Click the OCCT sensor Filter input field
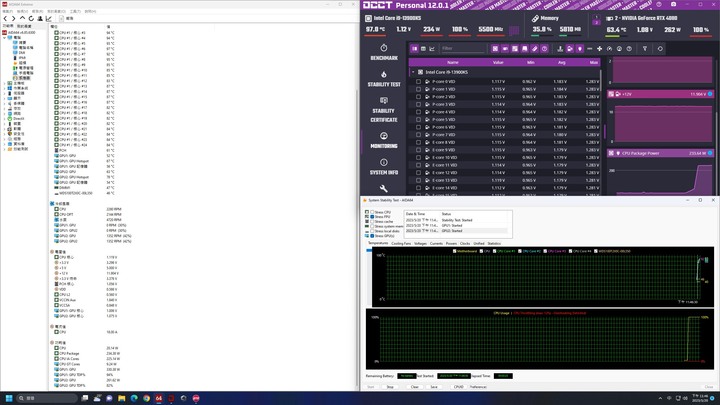The width and height of the screenshot is (720, 405). 462,49
